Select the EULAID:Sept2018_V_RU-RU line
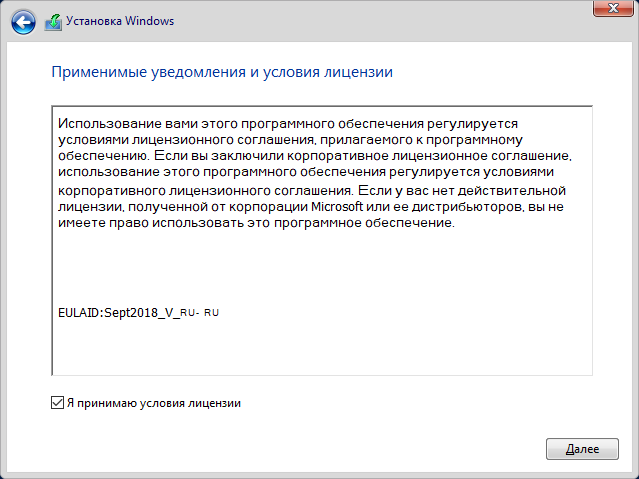 pos(139,313)
